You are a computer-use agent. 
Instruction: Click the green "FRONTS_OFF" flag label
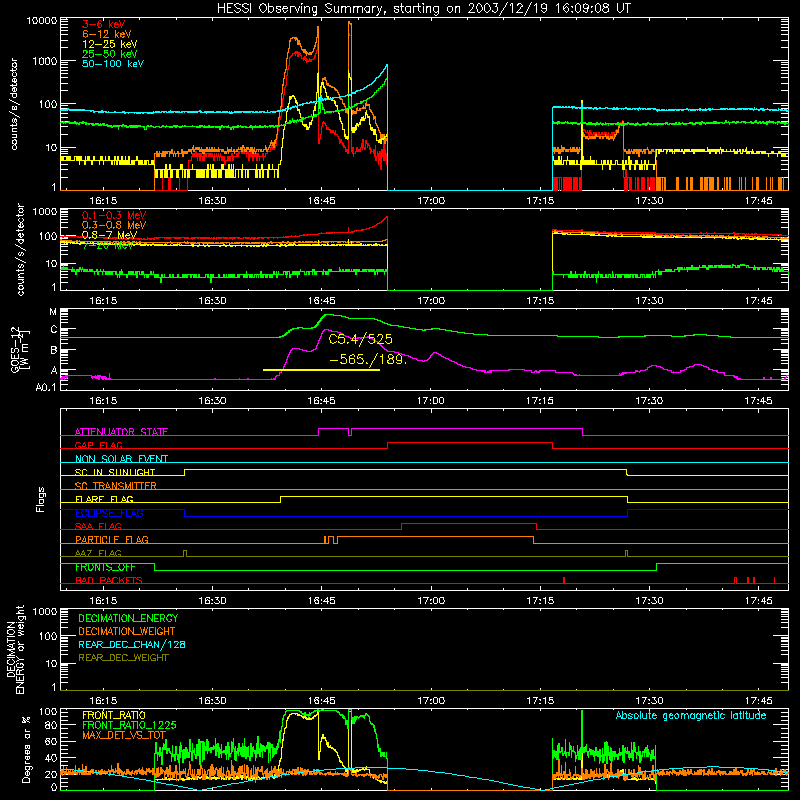pyautogui.click(x=105, y=567)
